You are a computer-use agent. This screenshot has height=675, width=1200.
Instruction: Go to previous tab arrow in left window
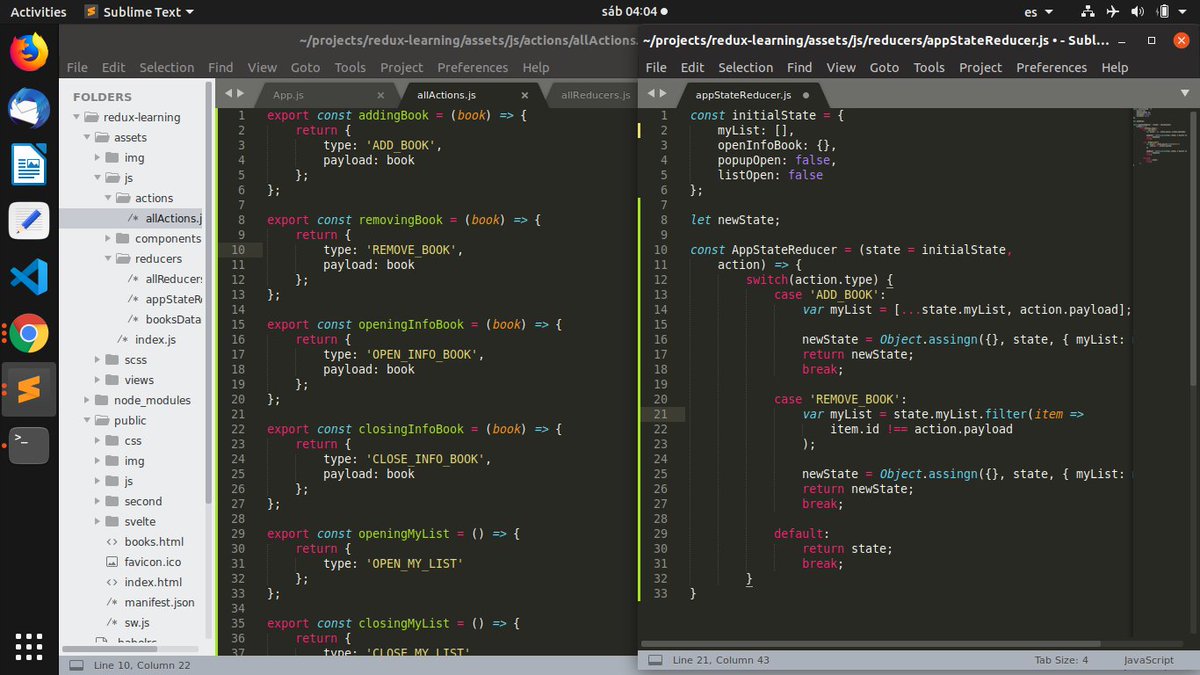pyautogui.click(x=227, y=93)
